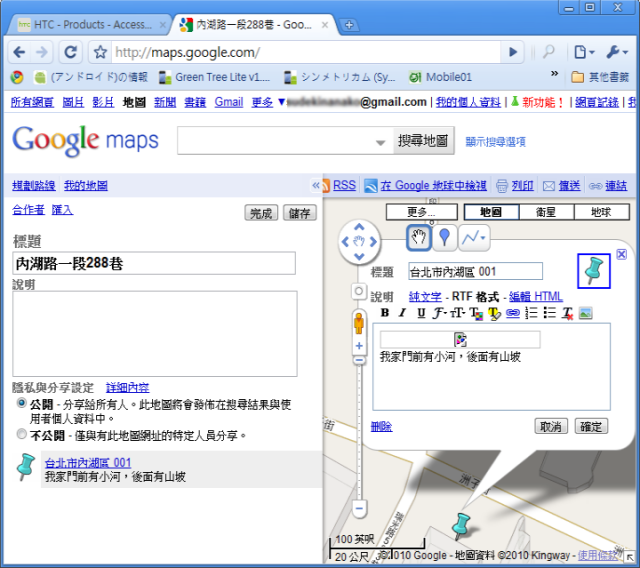Open 台北市內湖區 001 placemark in list

(88, 463)
